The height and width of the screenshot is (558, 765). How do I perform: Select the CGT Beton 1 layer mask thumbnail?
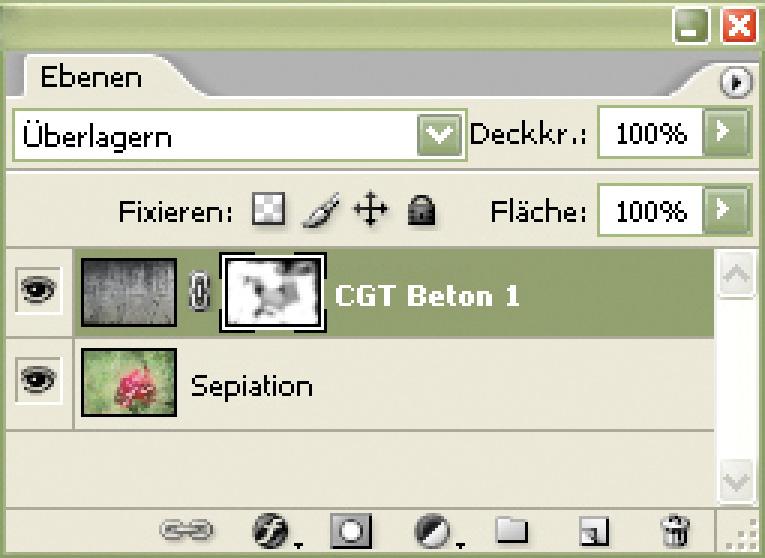[x=273, y=293]
